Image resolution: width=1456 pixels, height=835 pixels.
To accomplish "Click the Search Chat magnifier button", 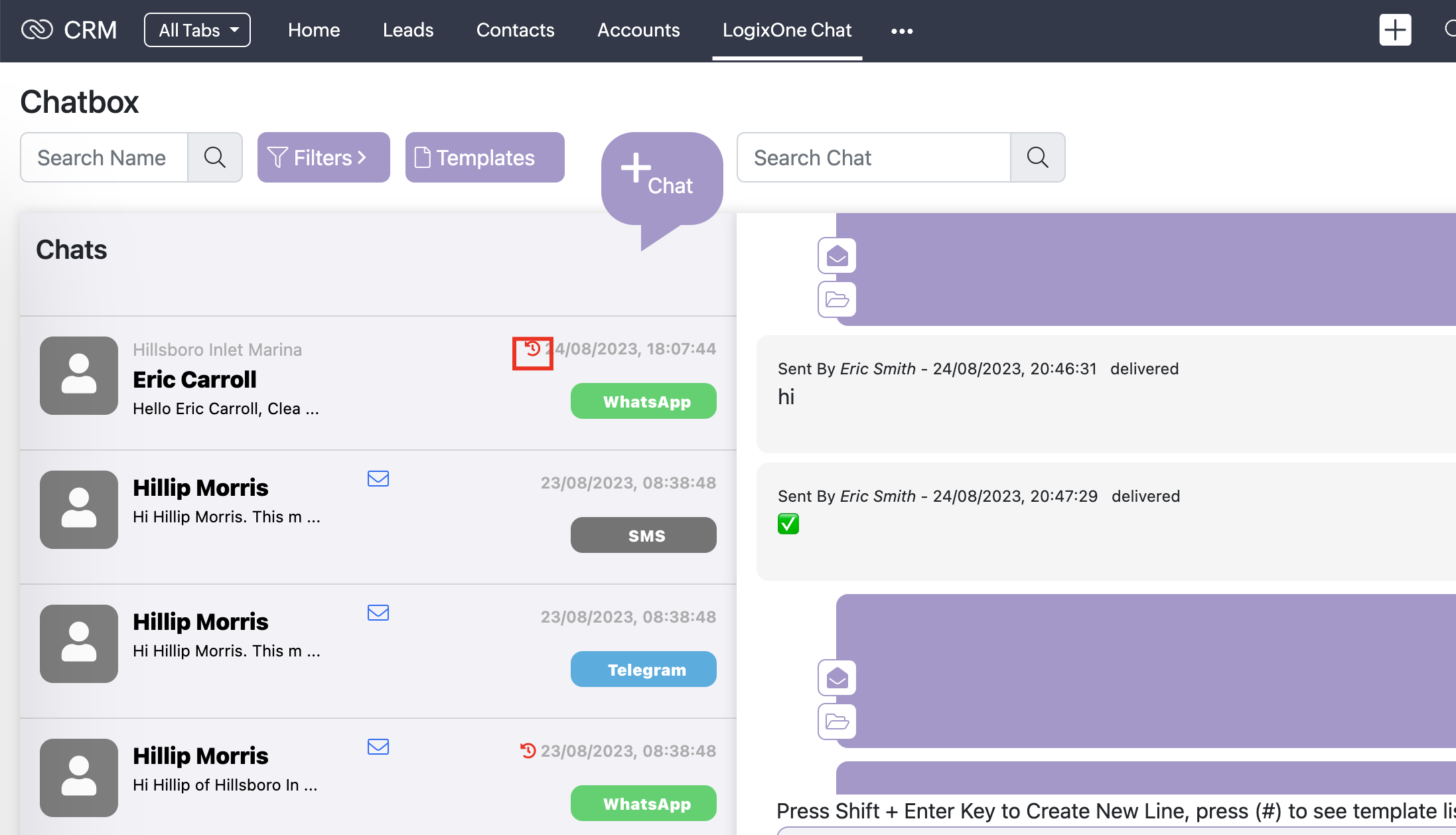I will [1038, 157].
